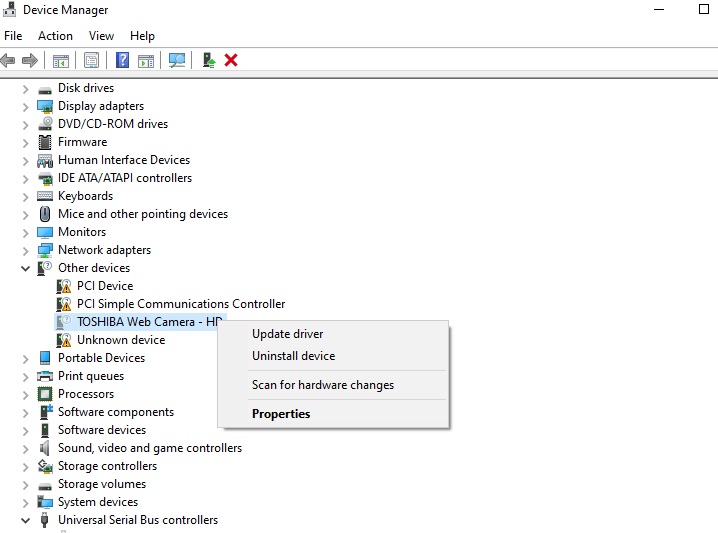Viewport: 718px width, 533px height.
Task: Maximize the Device Manager window
Action: tap(704, 9)
